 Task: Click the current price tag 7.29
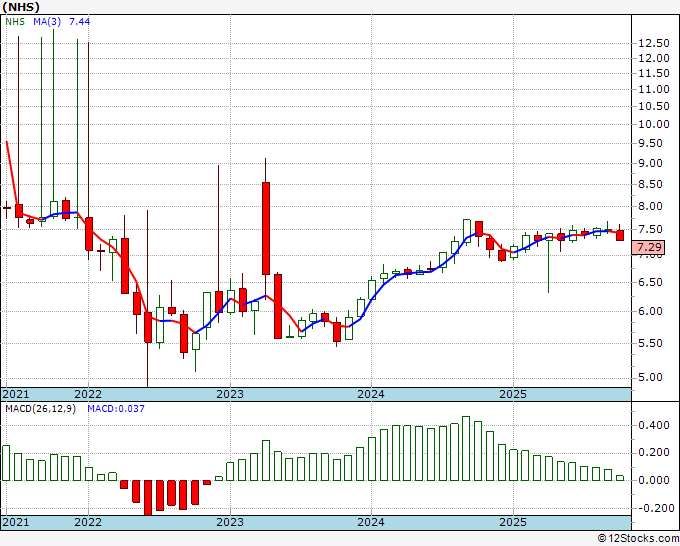[x=650, y=247]
